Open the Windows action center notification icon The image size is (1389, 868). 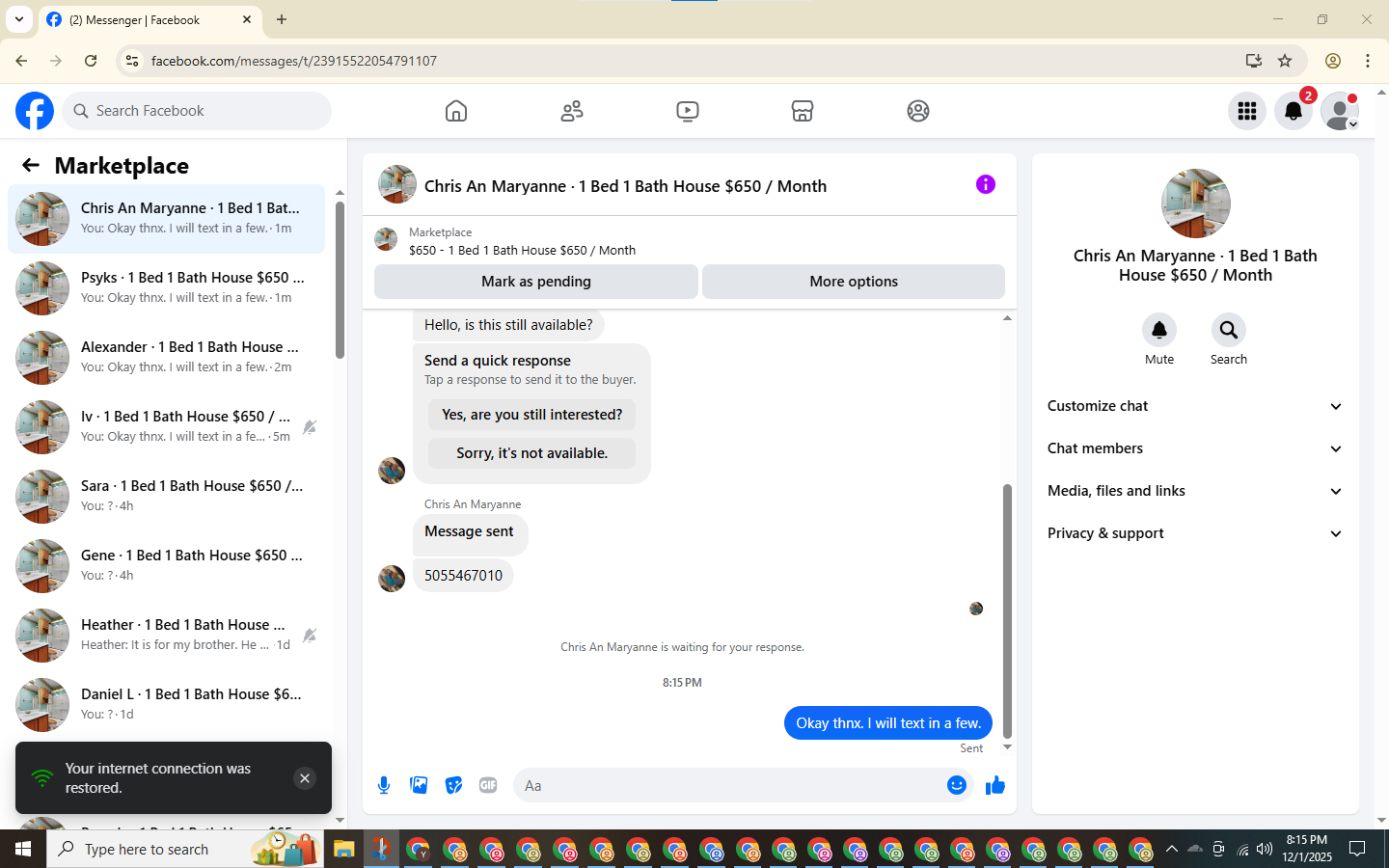[x=1357, y=849]
